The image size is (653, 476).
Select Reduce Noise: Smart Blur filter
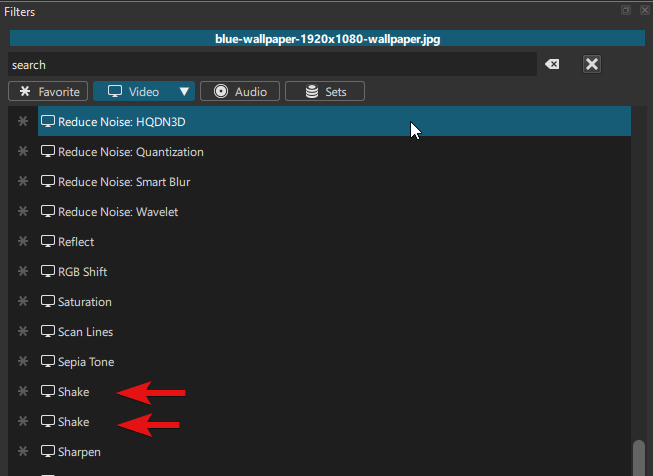(334, 181)
